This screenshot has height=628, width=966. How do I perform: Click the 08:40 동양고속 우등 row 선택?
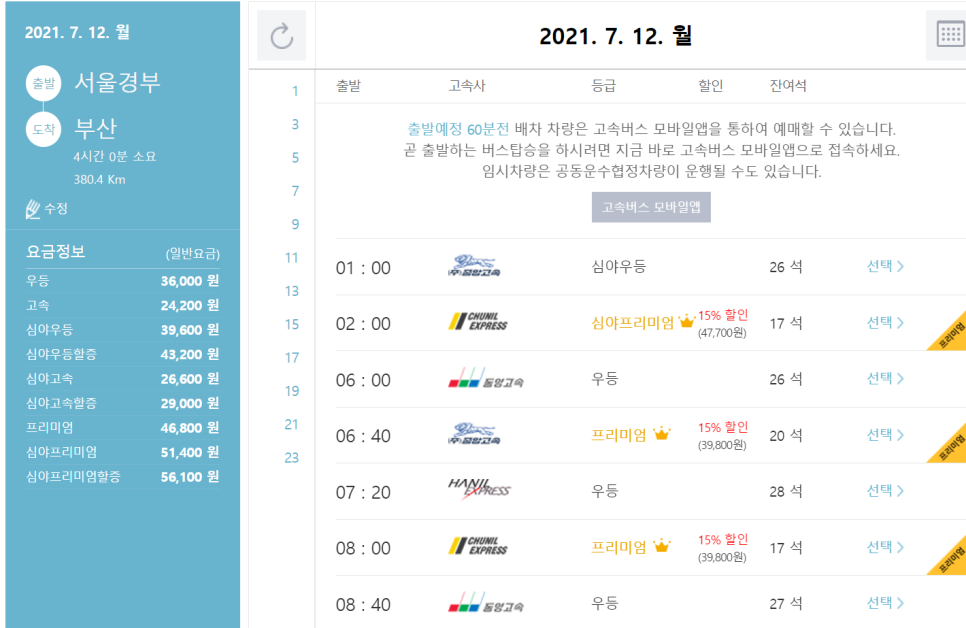click(884, 603)
